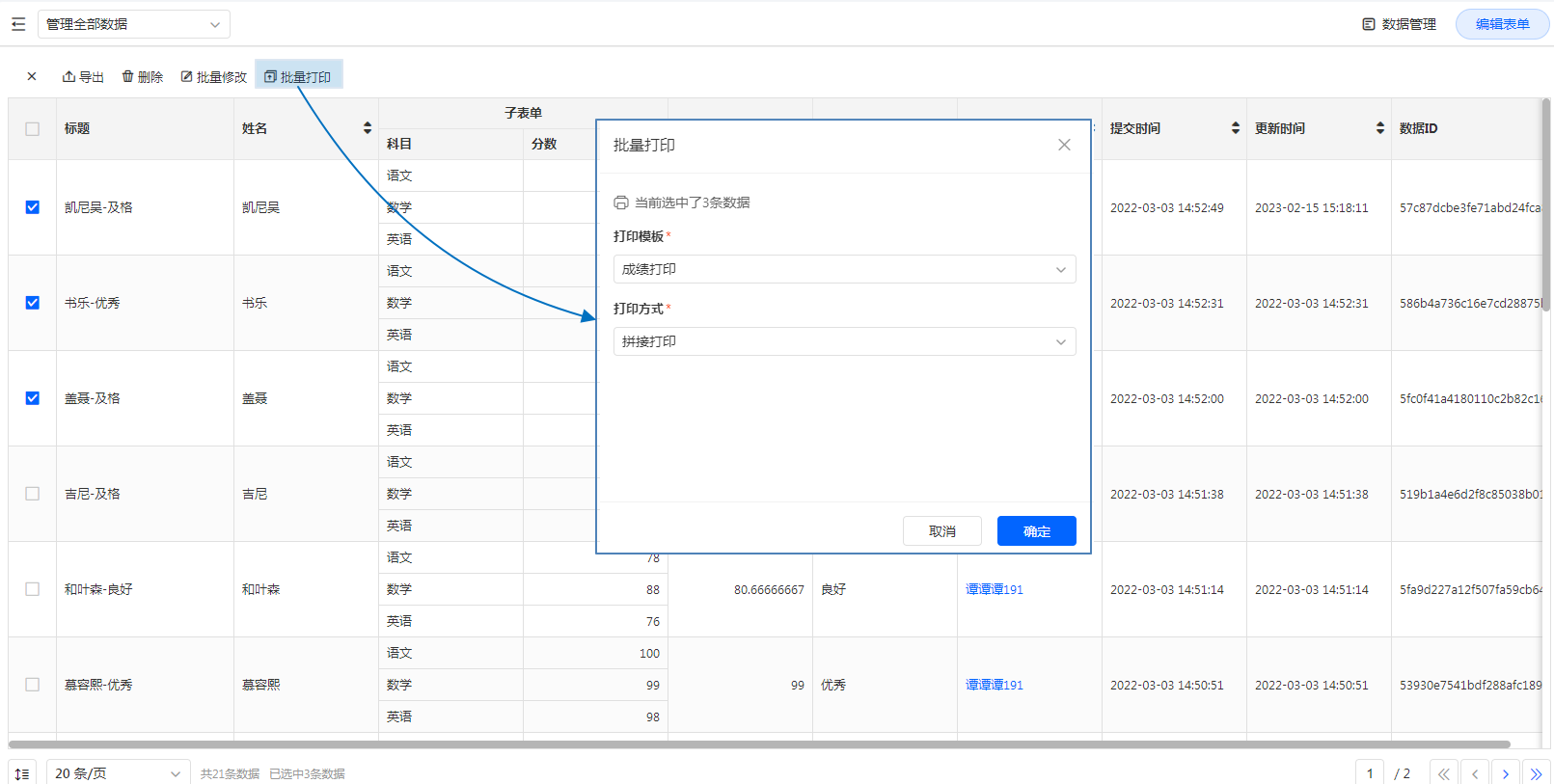Viewport: 1554px width, 784px height.
Task: Open the 数据管理 tab at top right
Action: (1399, 24)
